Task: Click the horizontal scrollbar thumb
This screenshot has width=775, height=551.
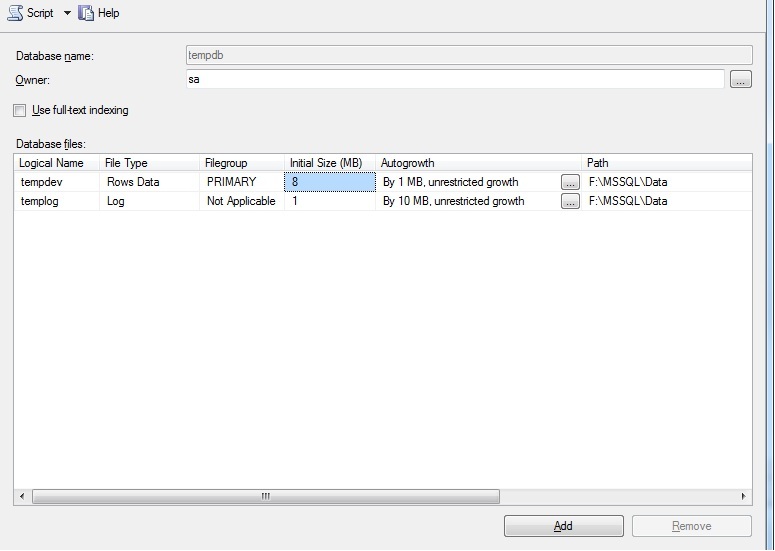Action: coord(266,496)
